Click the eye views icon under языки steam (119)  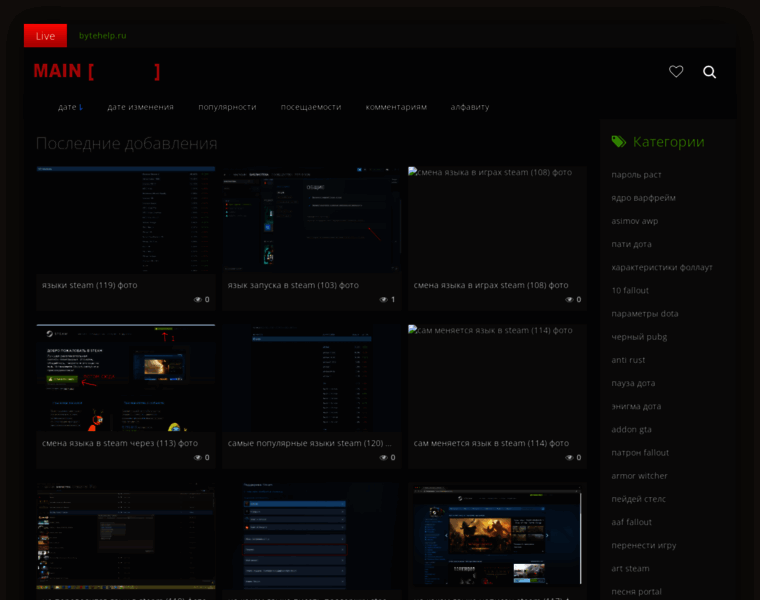(x=197, y=300)
